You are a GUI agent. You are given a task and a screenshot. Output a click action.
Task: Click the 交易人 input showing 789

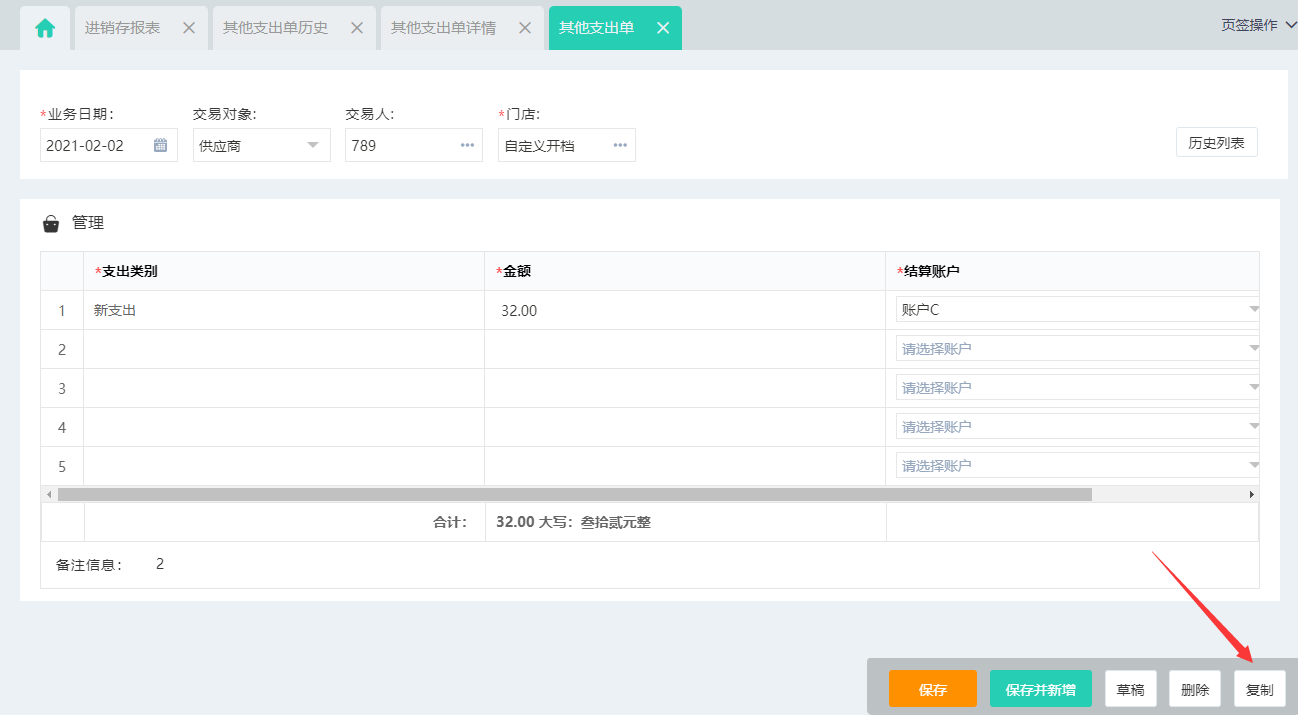coord(414,145)
